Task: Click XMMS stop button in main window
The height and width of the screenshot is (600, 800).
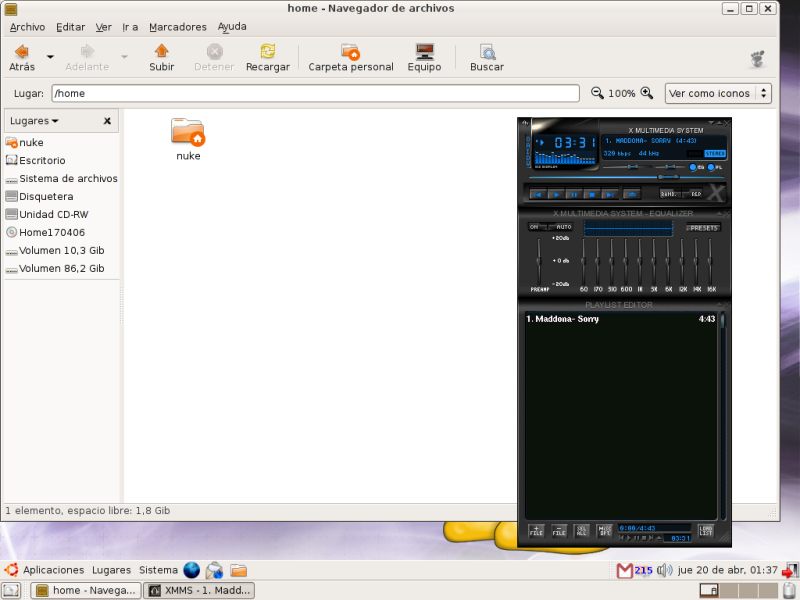Action: (x=592, y=194)
